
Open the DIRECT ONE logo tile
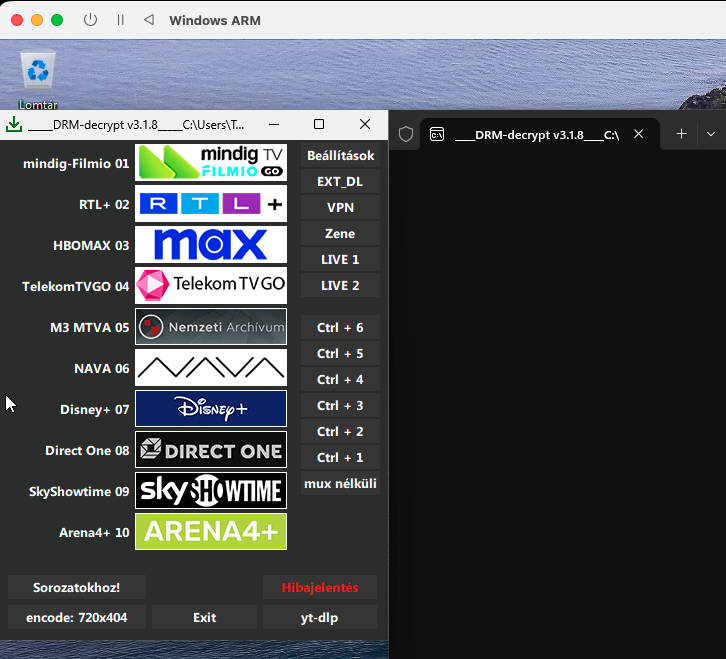tap(211, 450)
